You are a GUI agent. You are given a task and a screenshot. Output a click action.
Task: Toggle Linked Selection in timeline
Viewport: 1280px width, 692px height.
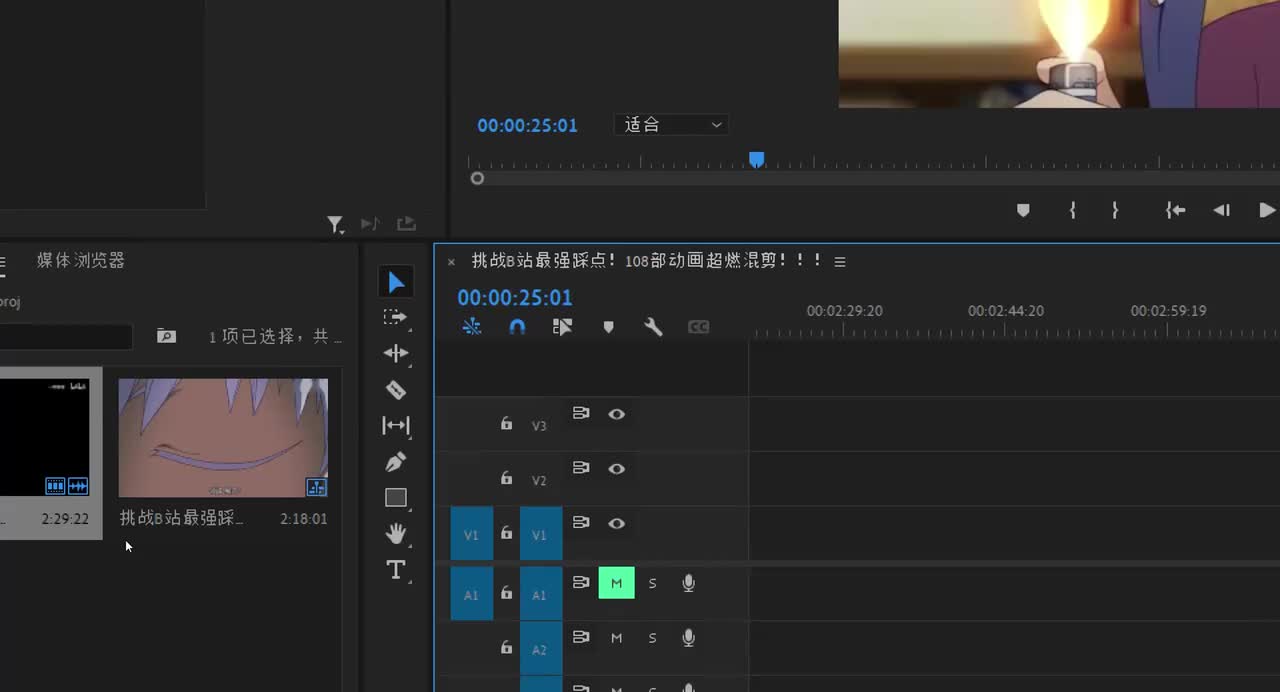pyautogui.click(x=563, y=327)
